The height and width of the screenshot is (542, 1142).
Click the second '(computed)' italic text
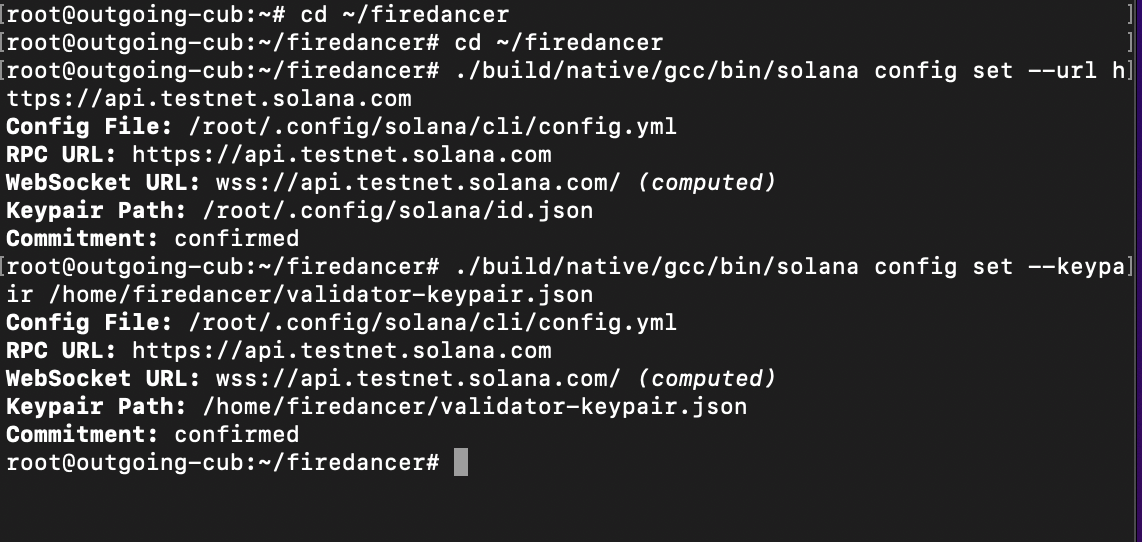pyautogui.click(x=706, y=379)
